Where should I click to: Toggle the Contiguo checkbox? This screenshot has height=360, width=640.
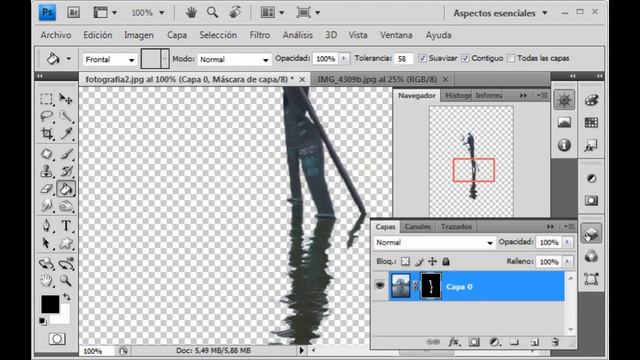click(465, 58)
